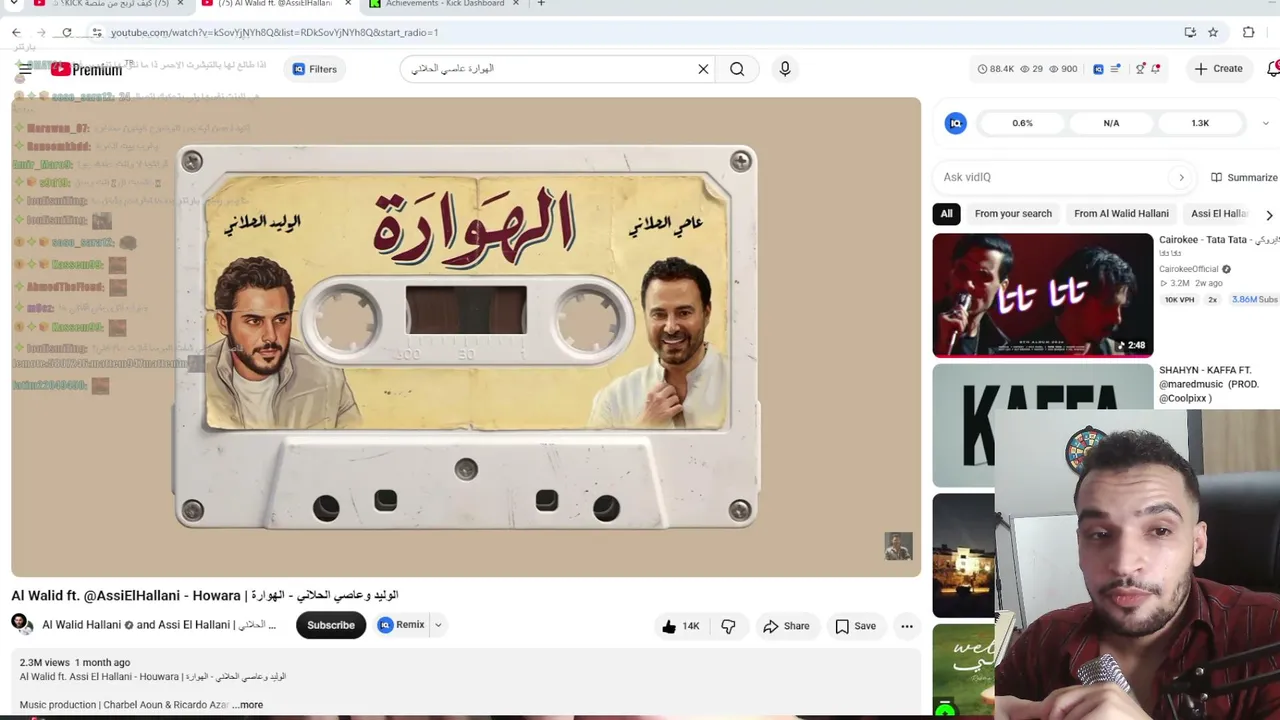
Task: Subscribe to the Al Walid Hallani channel
Action: pos(331,625)
